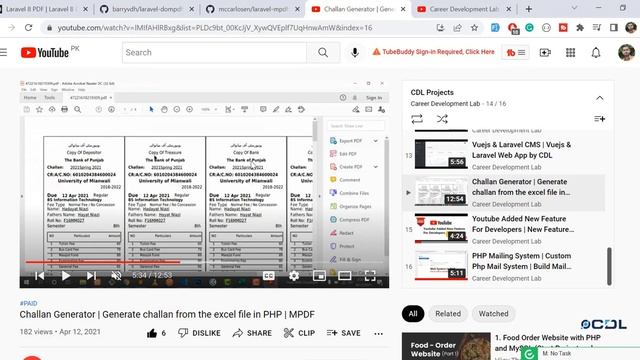
Task: Play the video
Action: (65, 276)
